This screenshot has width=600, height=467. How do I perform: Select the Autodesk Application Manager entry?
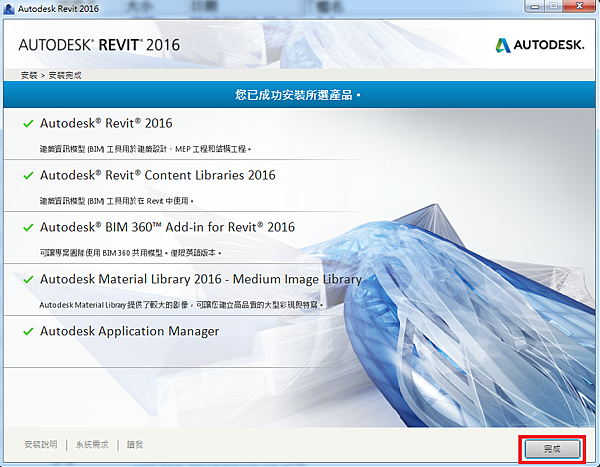[x=130, y=331]
